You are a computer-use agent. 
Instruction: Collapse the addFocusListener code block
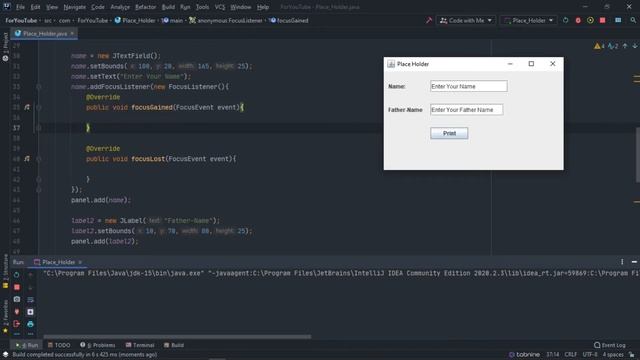click(x=39, y=87)
